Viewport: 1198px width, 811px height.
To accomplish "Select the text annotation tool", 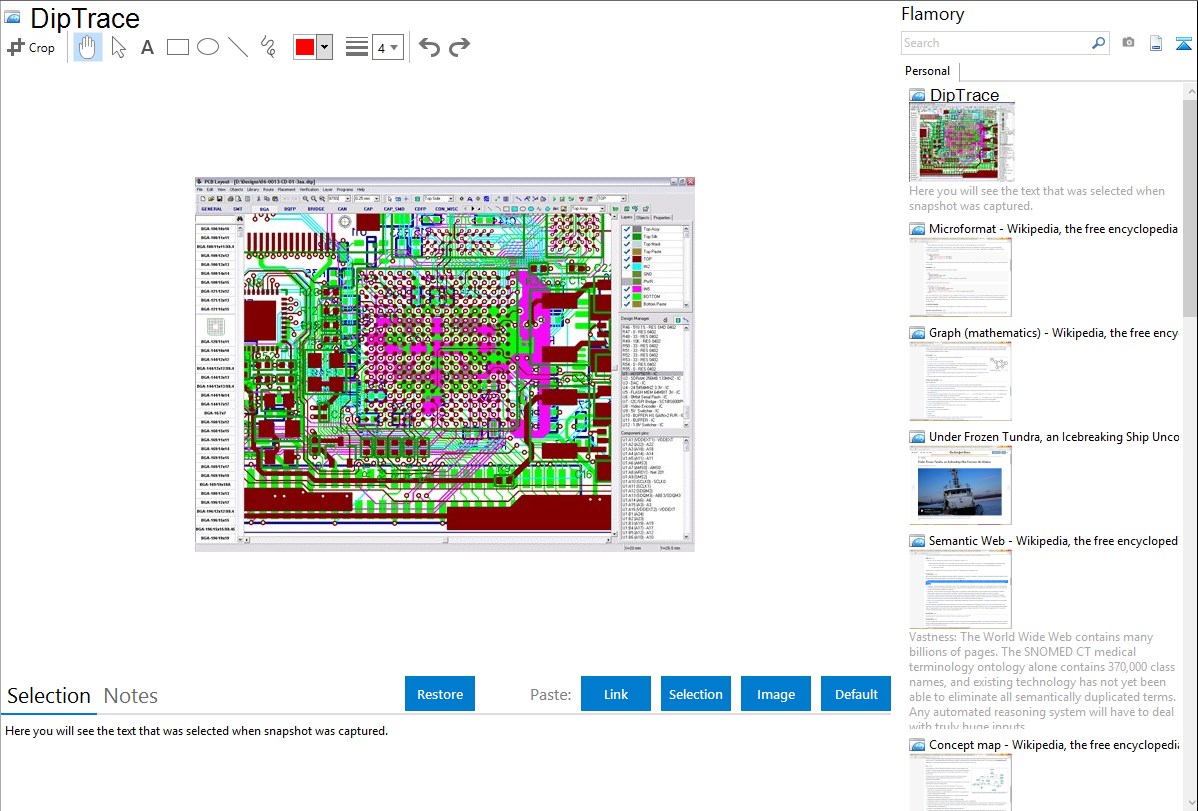I will [147, 47].
